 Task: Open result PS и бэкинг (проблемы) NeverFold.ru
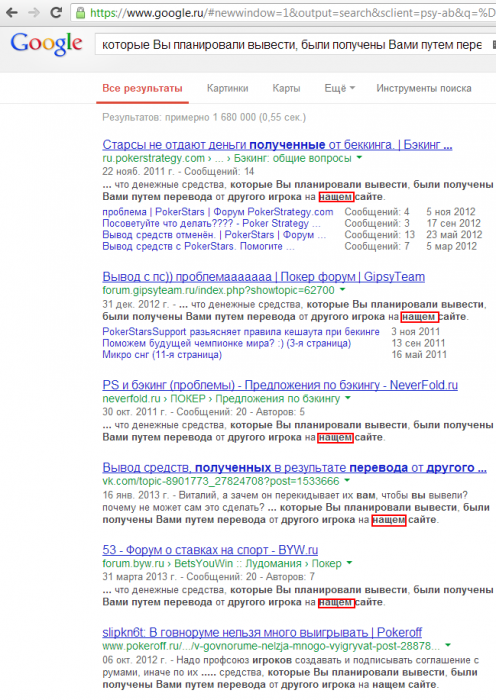pyautogui.click(x=280, y=385)
